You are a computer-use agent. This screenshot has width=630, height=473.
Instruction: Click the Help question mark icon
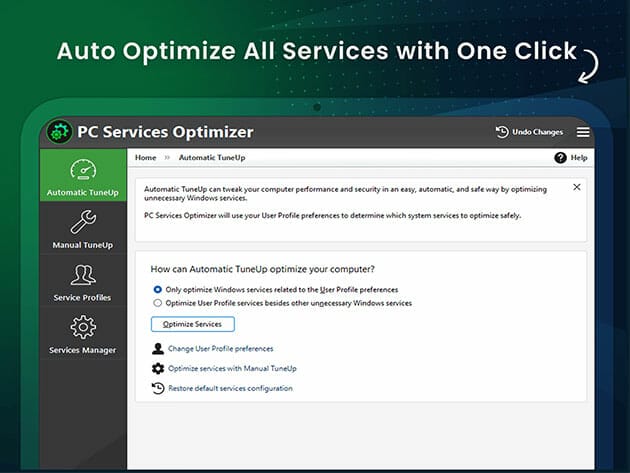pyautogui.click(x=561, y=158)
